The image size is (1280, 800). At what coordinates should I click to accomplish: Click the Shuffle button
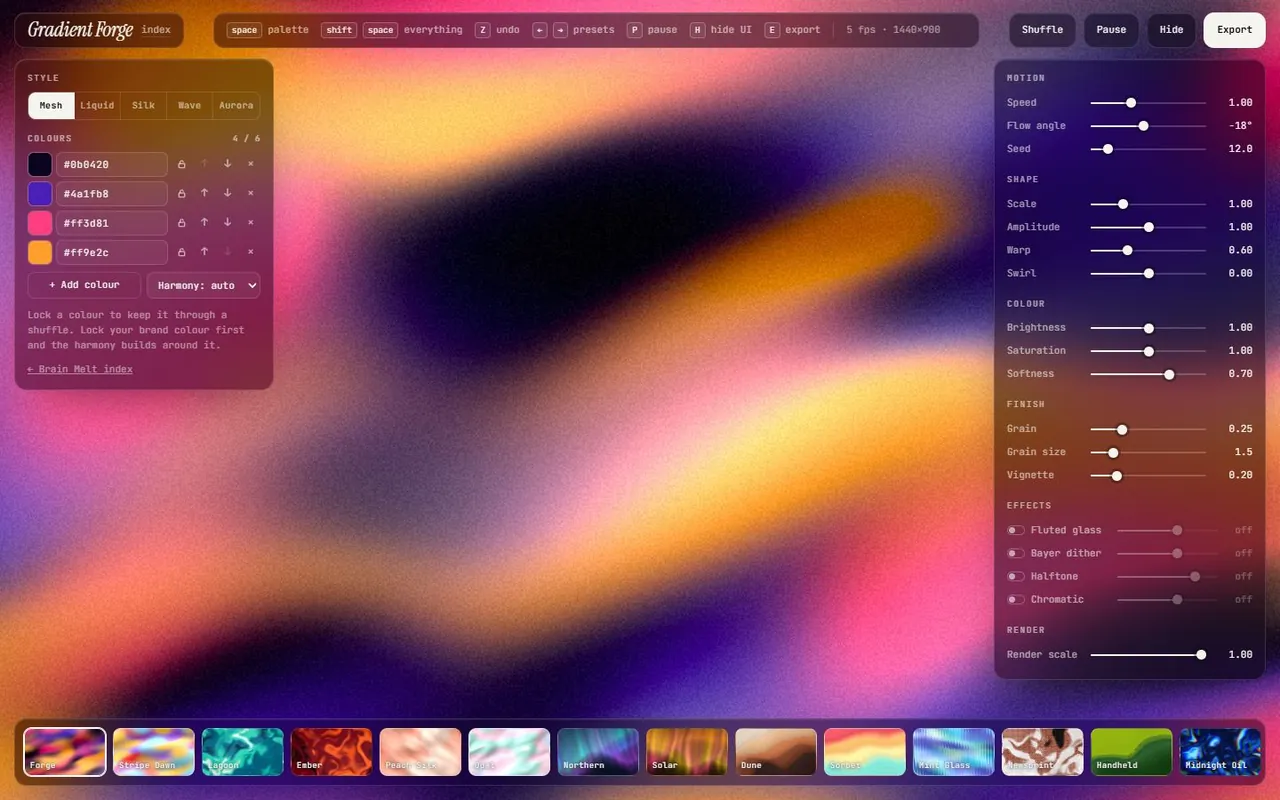(x=1042, y=30)
